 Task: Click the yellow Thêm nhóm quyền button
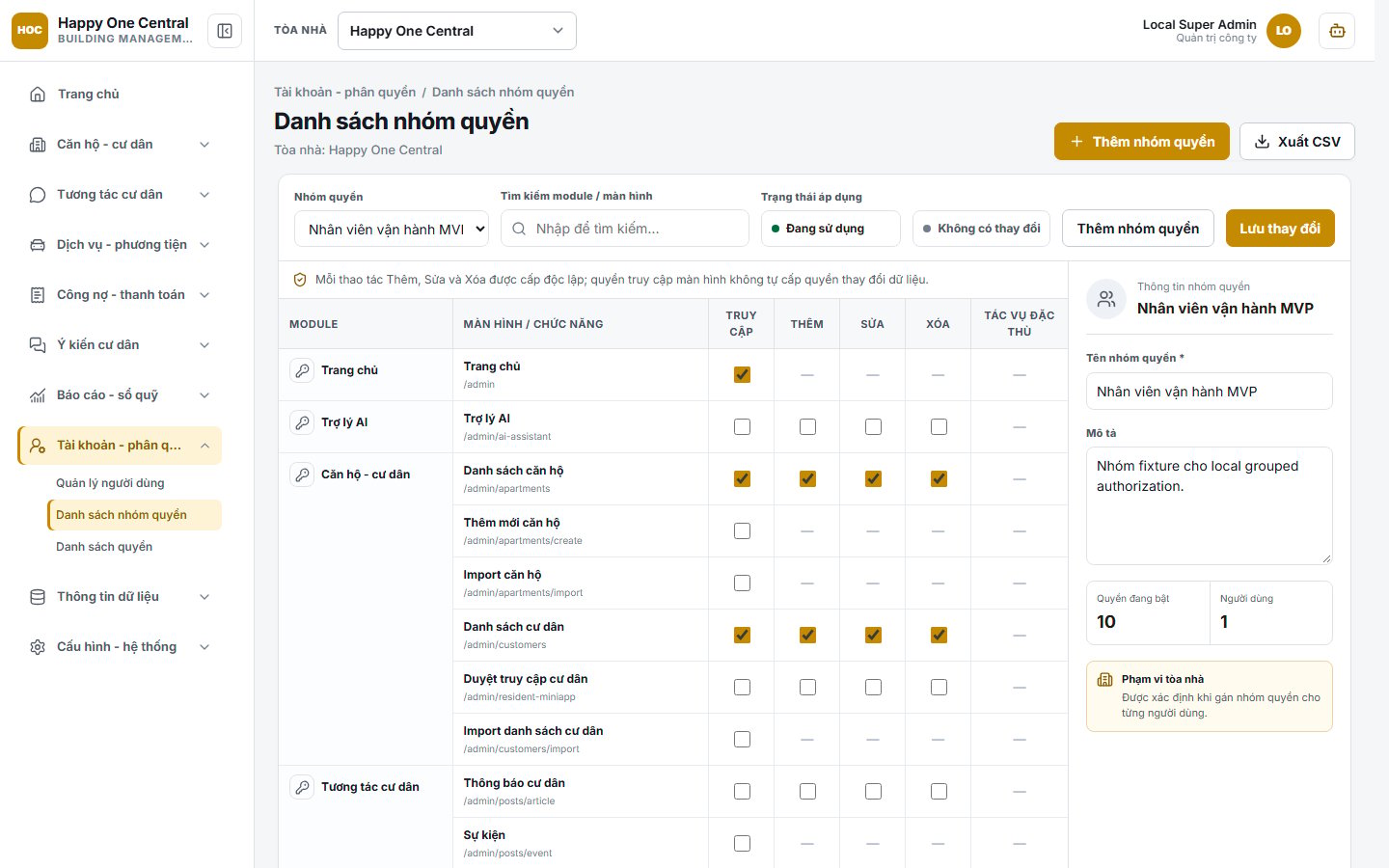click(x=1142, y=142)
